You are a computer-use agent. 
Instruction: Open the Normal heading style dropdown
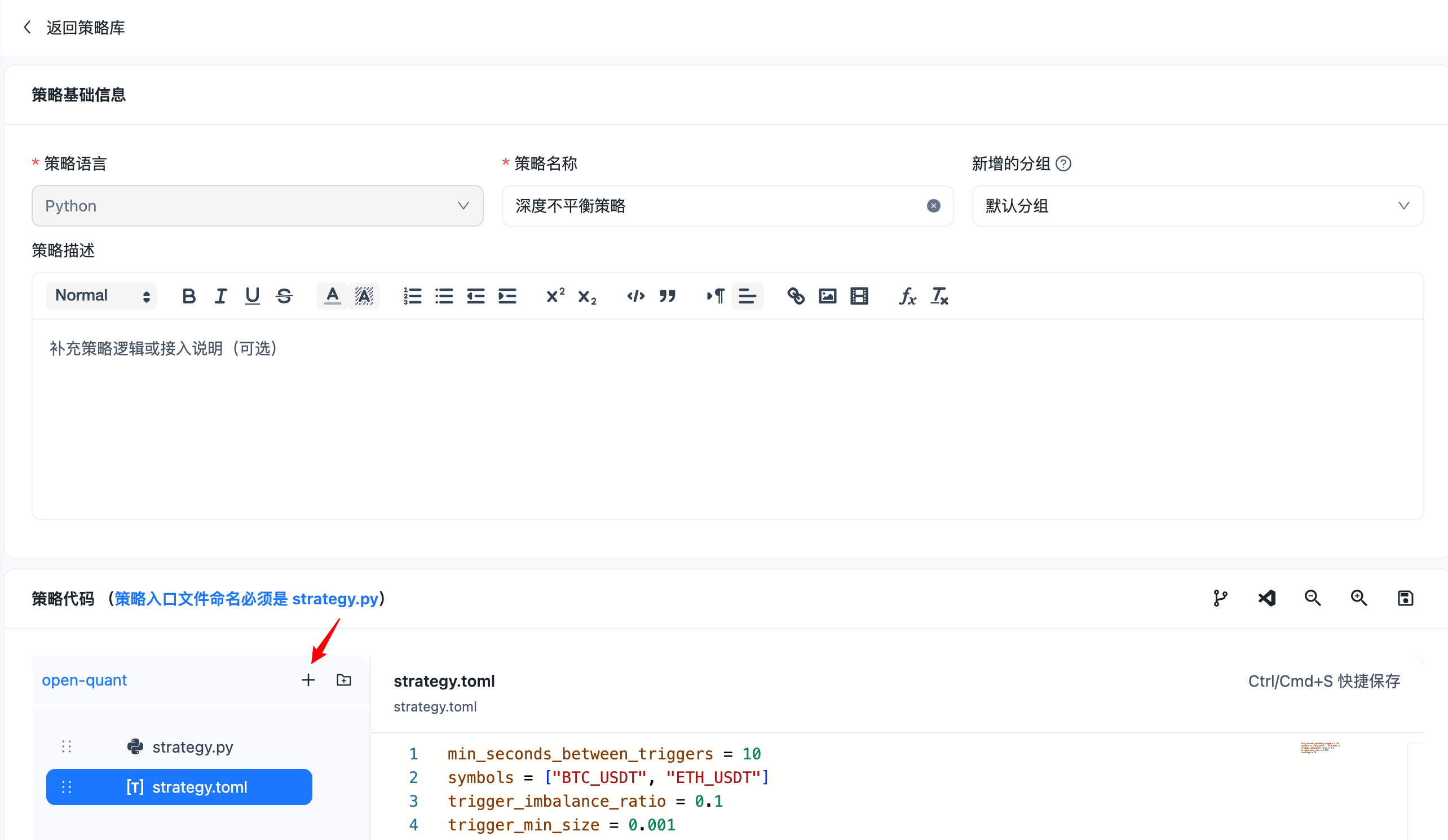tap(101, 296)
